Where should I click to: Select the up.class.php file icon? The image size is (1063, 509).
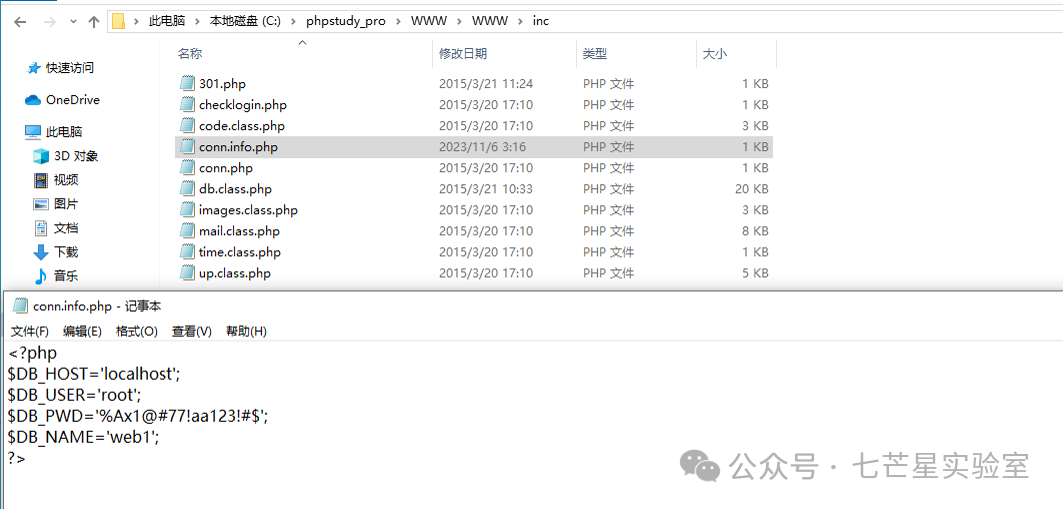coord(187,272)
